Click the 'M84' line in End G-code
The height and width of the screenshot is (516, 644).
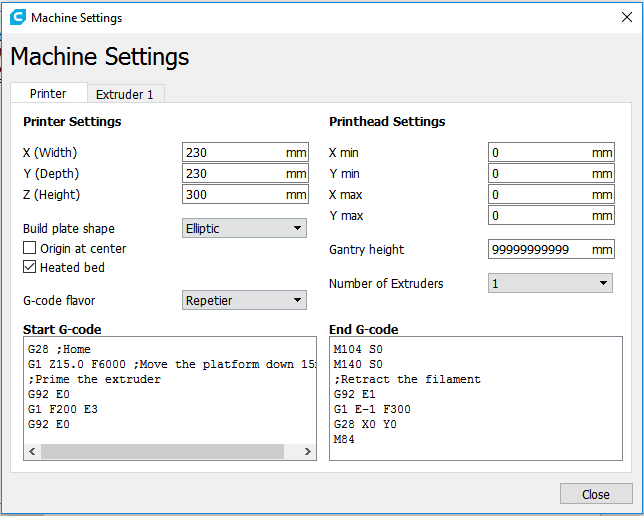pyautogui.click(x=344, y=439)
